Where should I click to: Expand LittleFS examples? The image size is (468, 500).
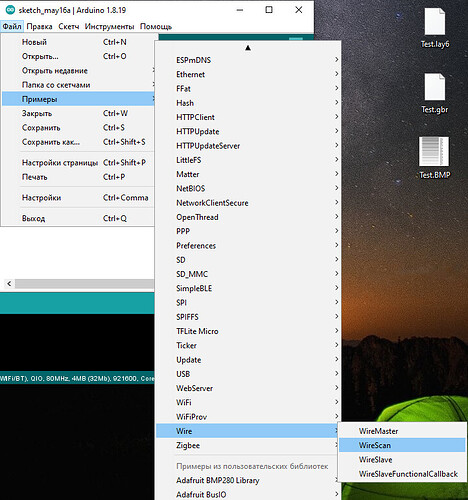pyautogui.click(x=248, y=160)
